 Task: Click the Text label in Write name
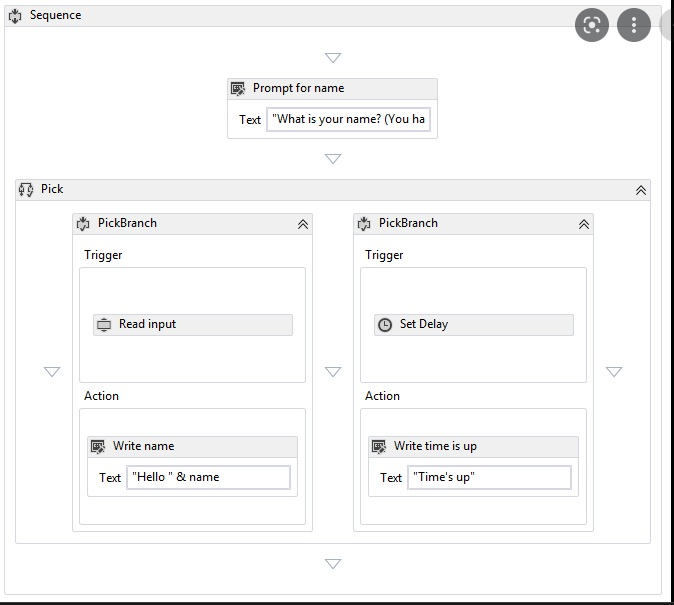pyautogui.click(x=110, y=478)
